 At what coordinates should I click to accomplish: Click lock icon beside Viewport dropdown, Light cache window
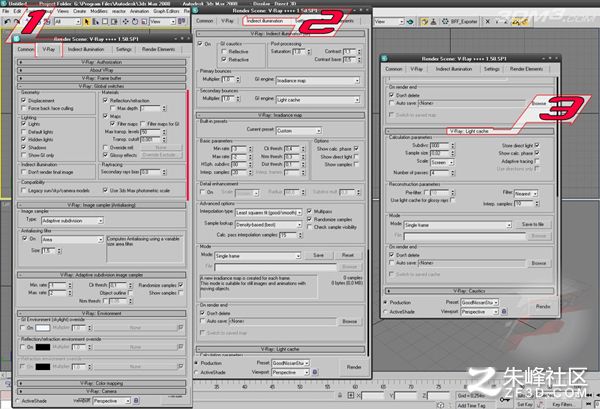pos(504,311)
